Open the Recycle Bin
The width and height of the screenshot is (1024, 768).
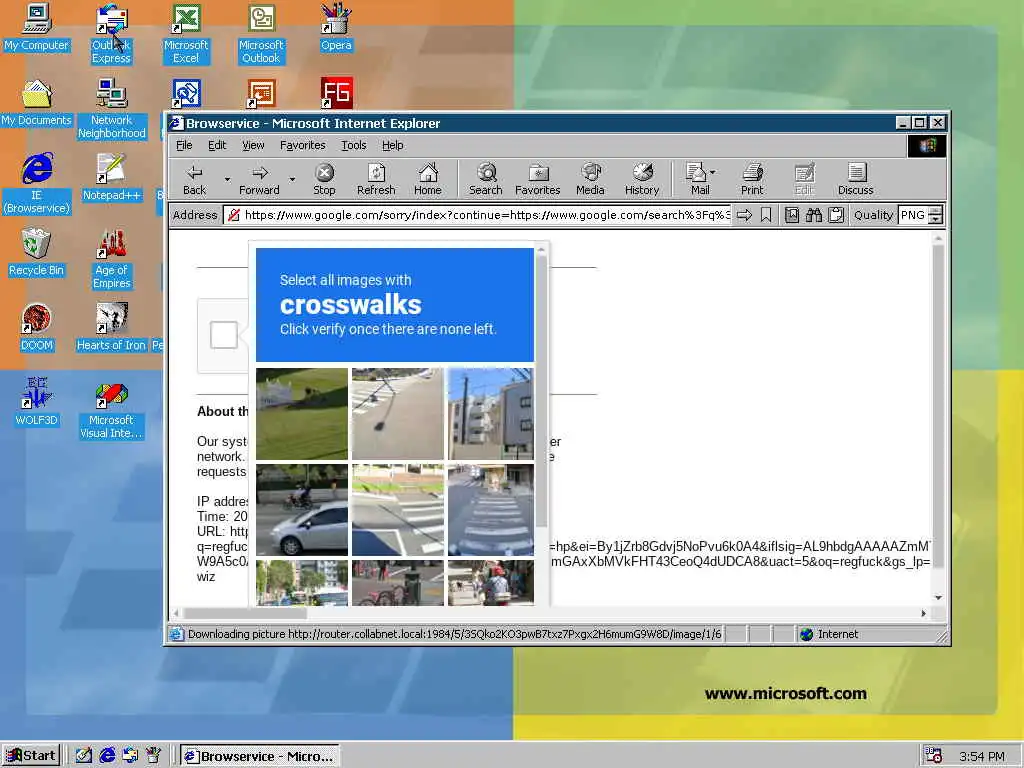coord(37,253)
